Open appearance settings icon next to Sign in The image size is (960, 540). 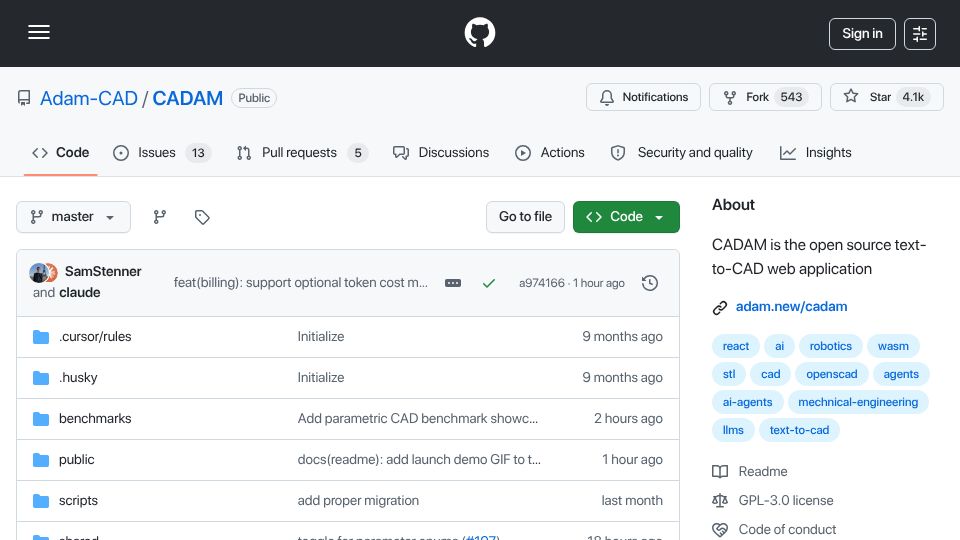coord(919,34)
